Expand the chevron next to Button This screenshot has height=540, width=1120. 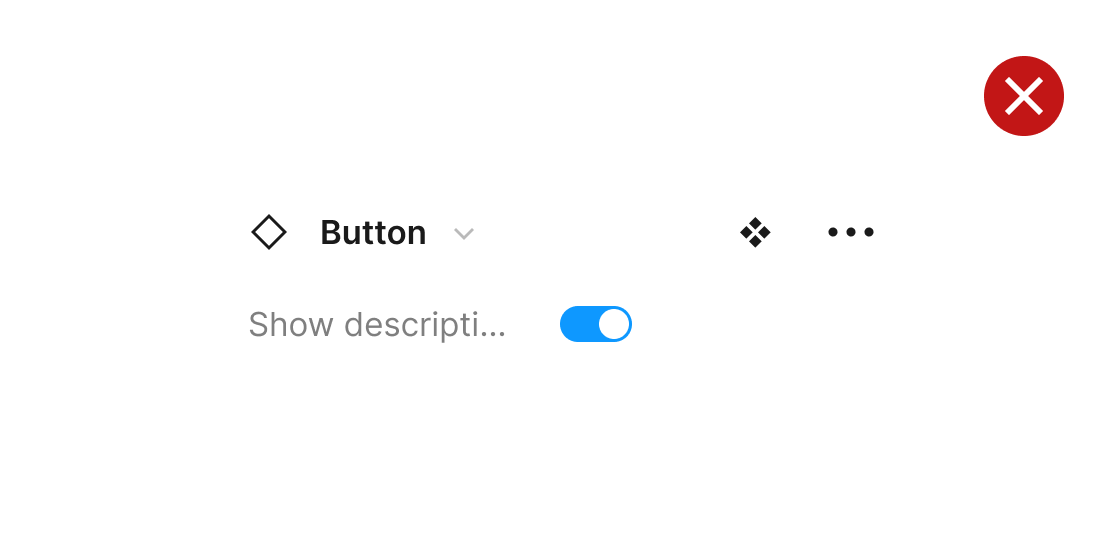tap(463, 234)
